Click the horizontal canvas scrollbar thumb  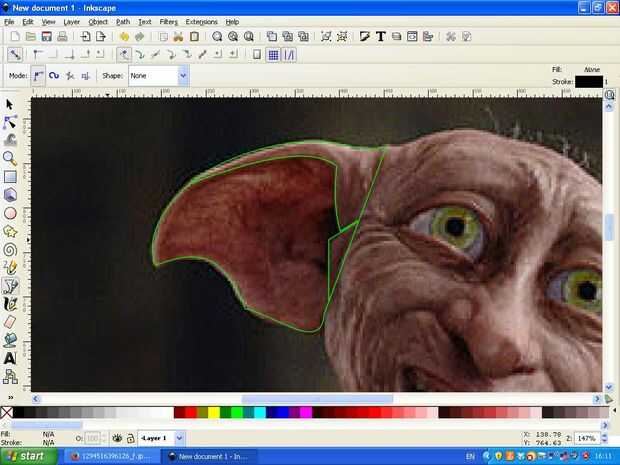pyautogui.click(x=317, y=399)
